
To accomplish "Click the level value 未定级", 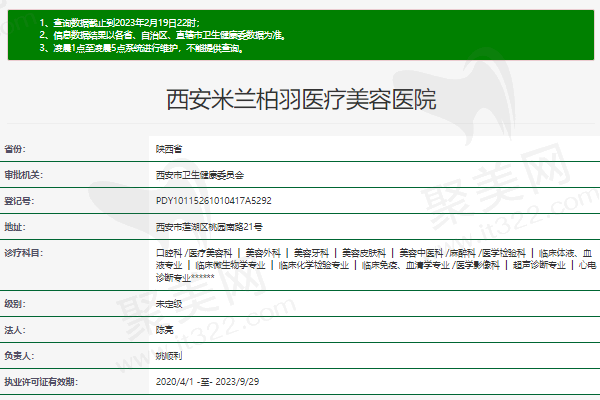I will click(169, 303).
